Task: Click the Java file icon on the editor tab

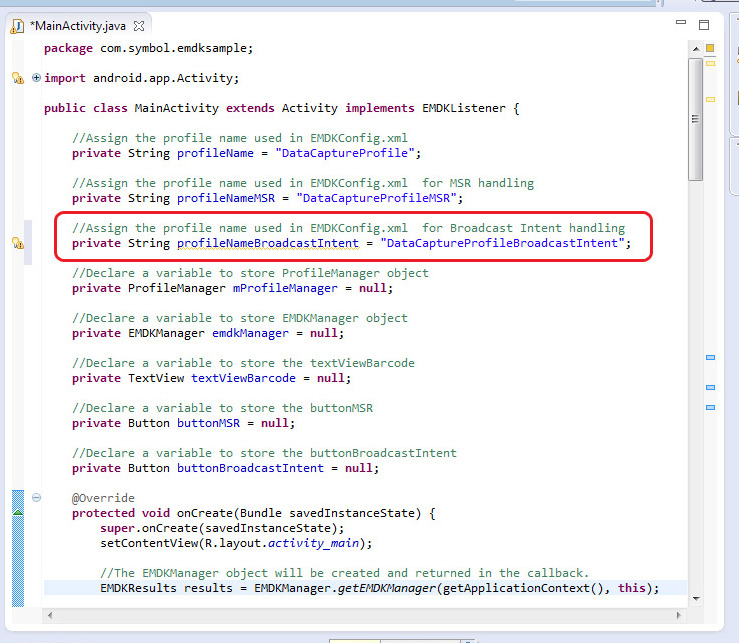Action: point(18,25)
